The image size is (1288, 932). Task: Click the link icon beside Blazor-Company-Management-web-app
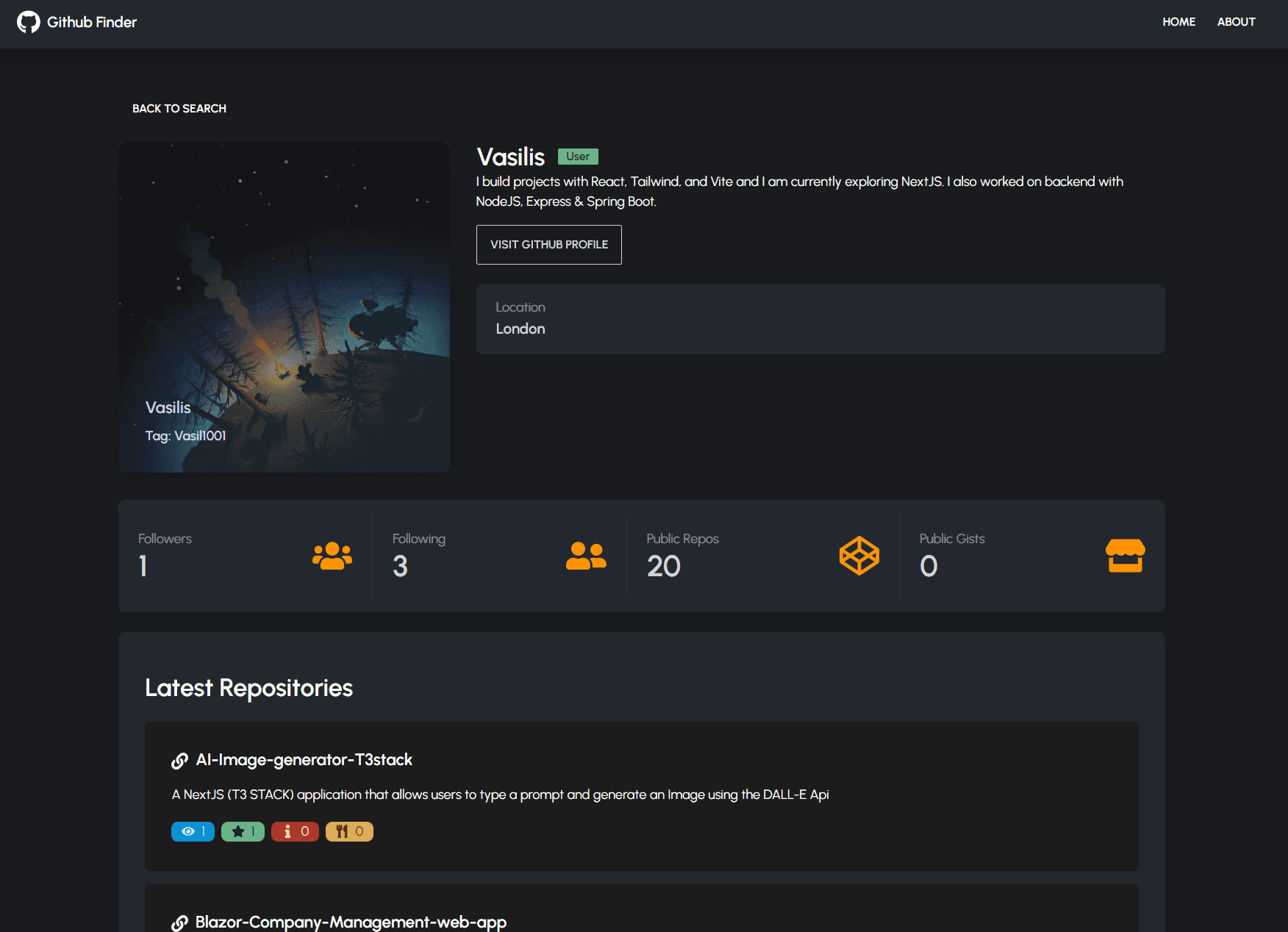click(x=179, y=923)
